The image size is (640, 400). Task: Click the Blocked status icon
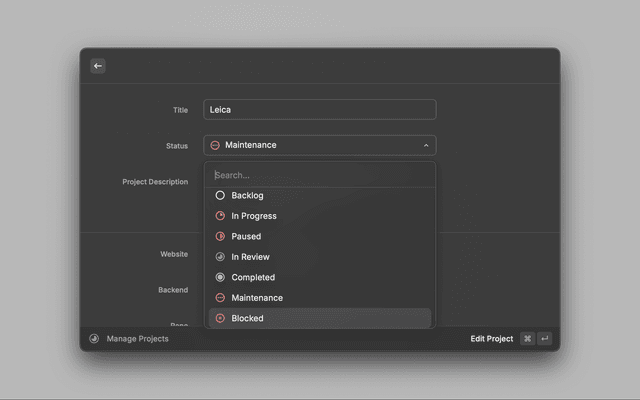click(x=220, y=319)
